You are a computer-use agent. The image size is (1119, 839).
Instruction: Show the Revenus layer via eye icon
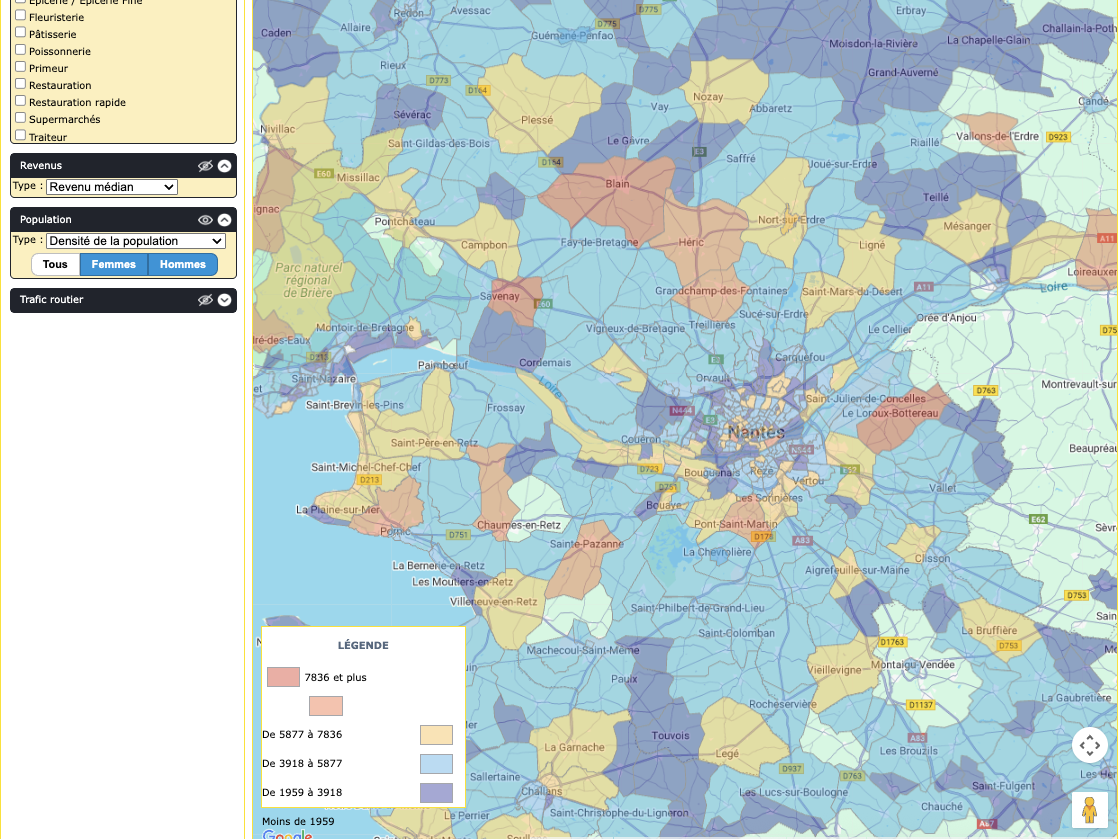pos(206,166)
